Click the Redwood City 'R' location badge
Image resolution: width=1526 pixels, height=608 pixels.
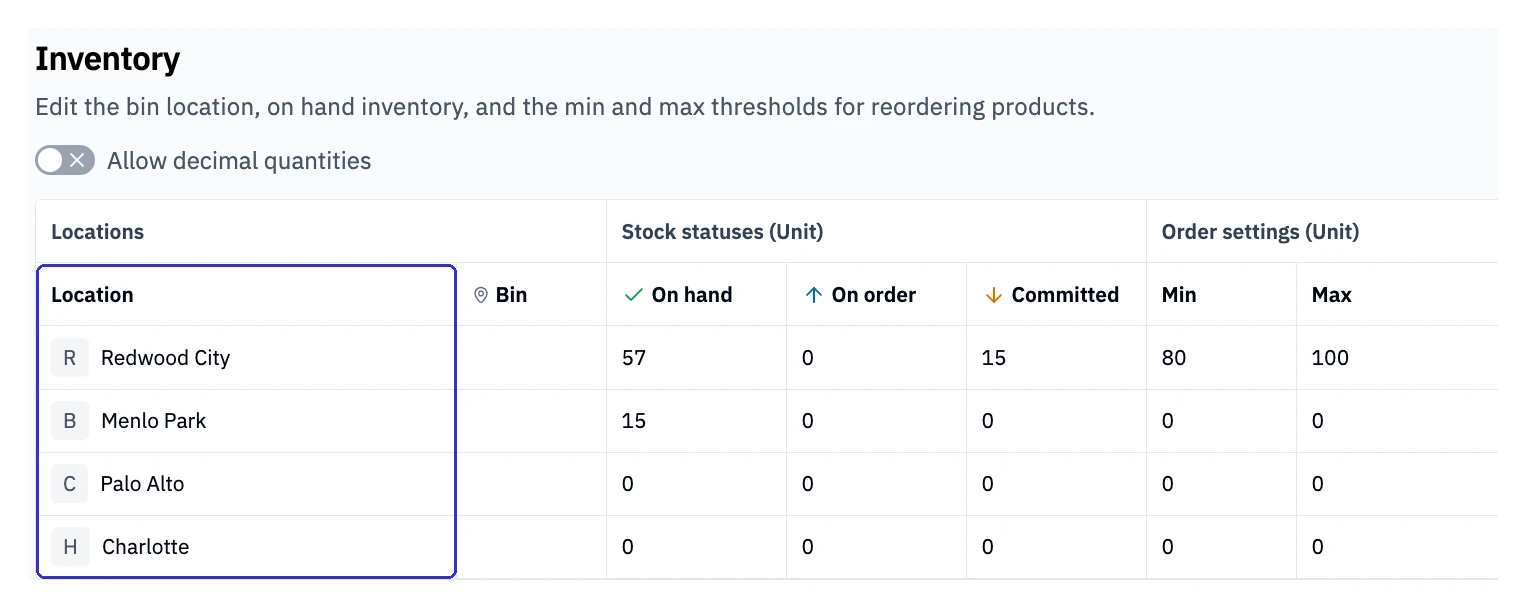pos(70,358)
